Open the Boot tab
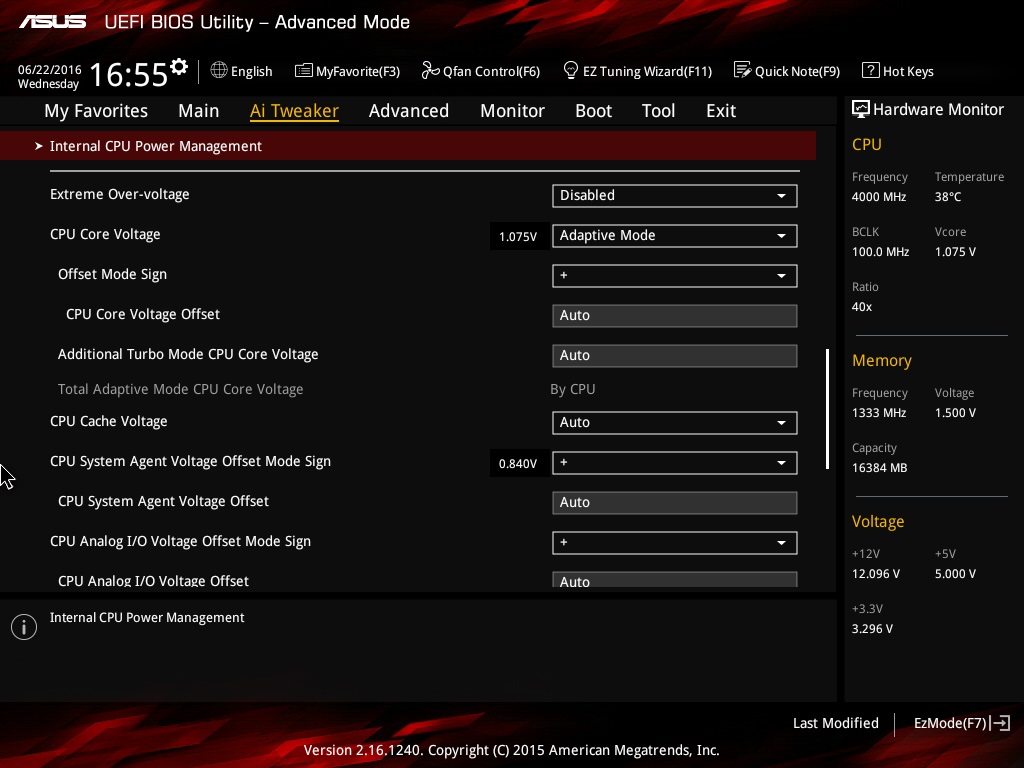 594,111
